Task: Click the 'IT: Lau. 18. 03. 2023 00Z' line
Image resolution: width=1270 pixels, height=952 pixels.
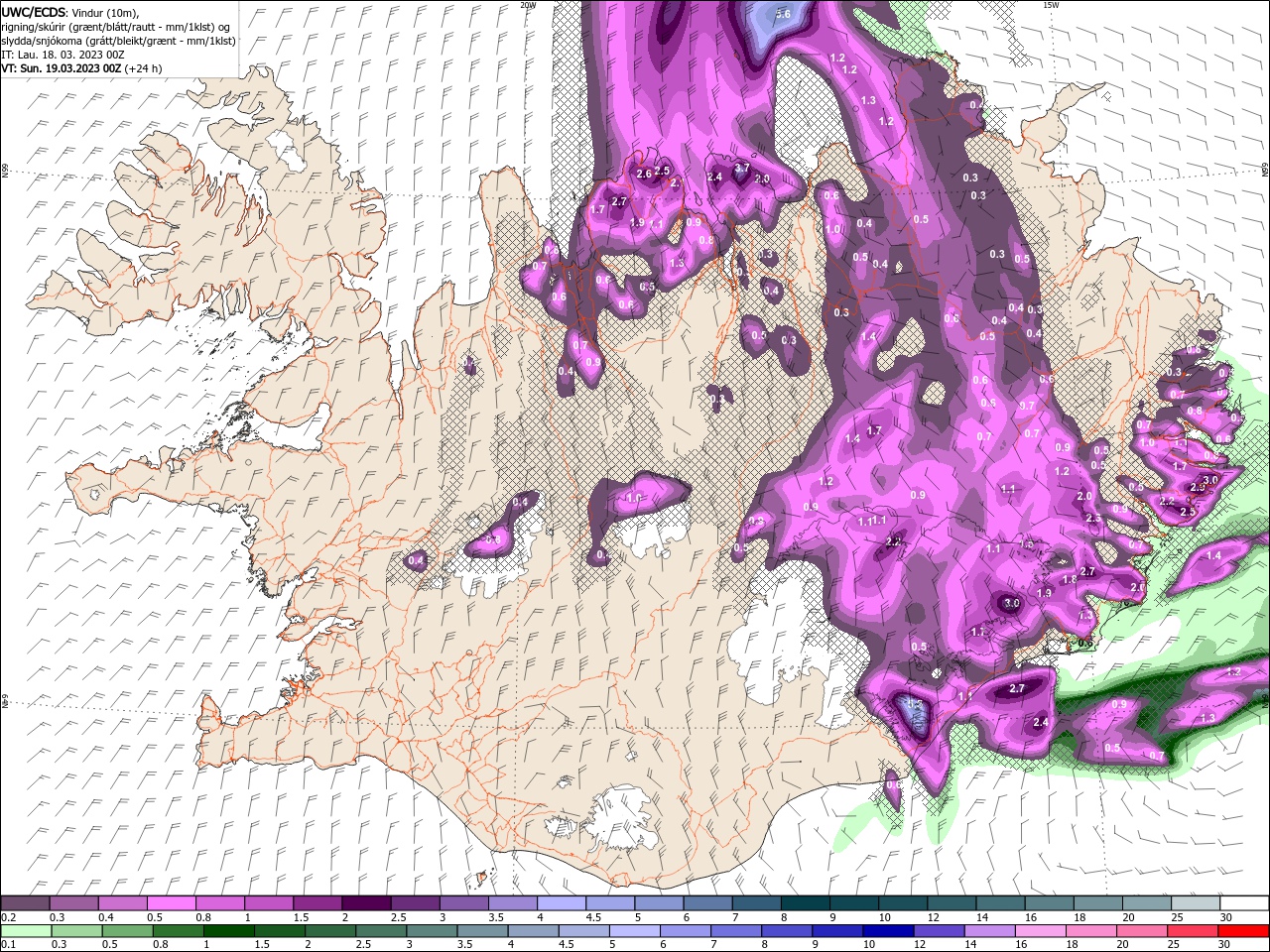Action: (63, 55)
